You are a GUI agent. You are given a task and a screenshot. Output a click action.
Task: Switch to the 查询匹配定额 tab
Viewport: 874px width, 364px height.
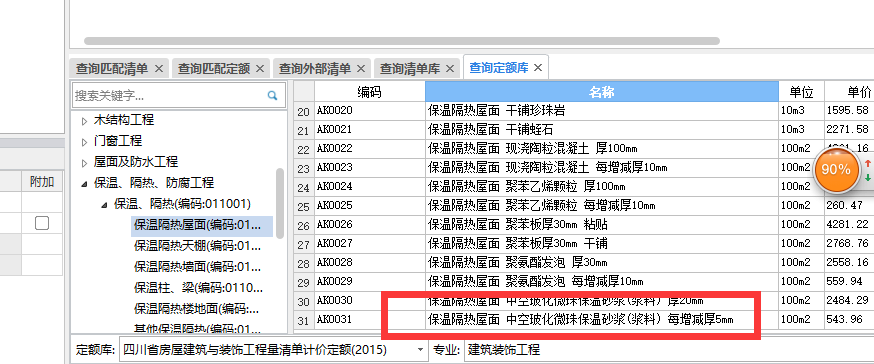tap(213, 69)
